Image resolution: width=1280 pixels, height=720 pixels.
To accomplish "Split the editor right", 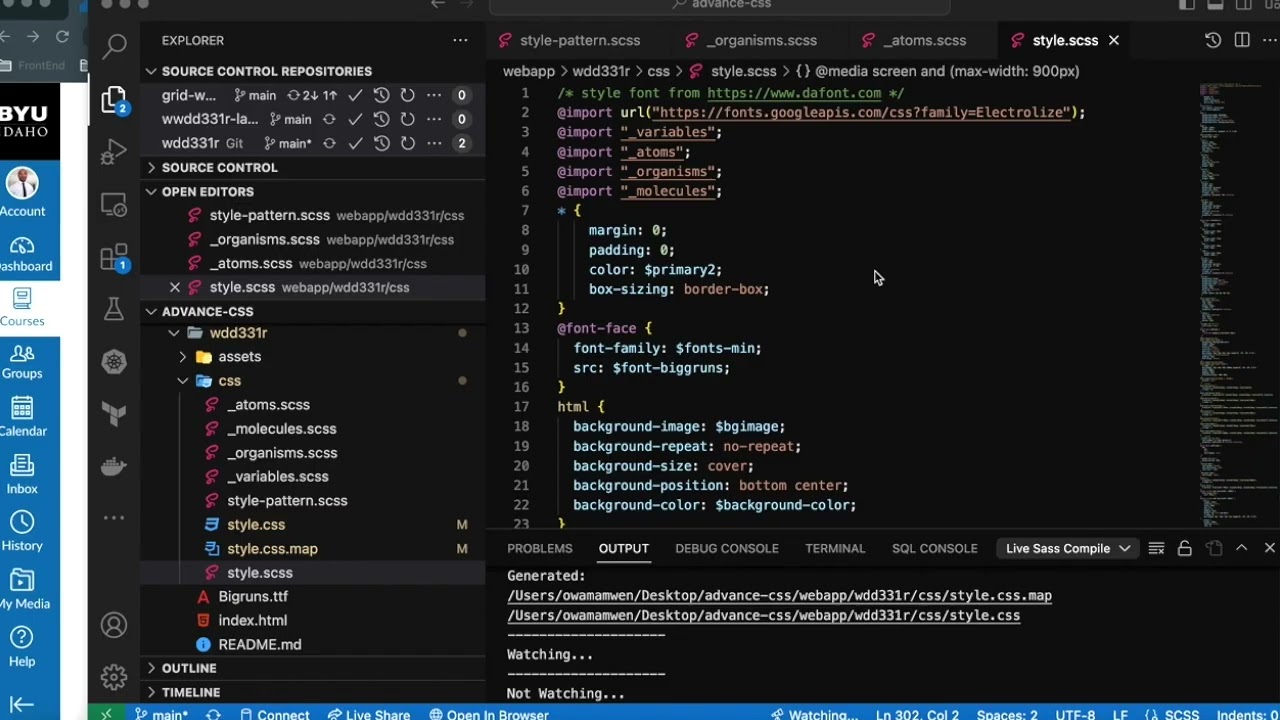I will pos(1242,40).
